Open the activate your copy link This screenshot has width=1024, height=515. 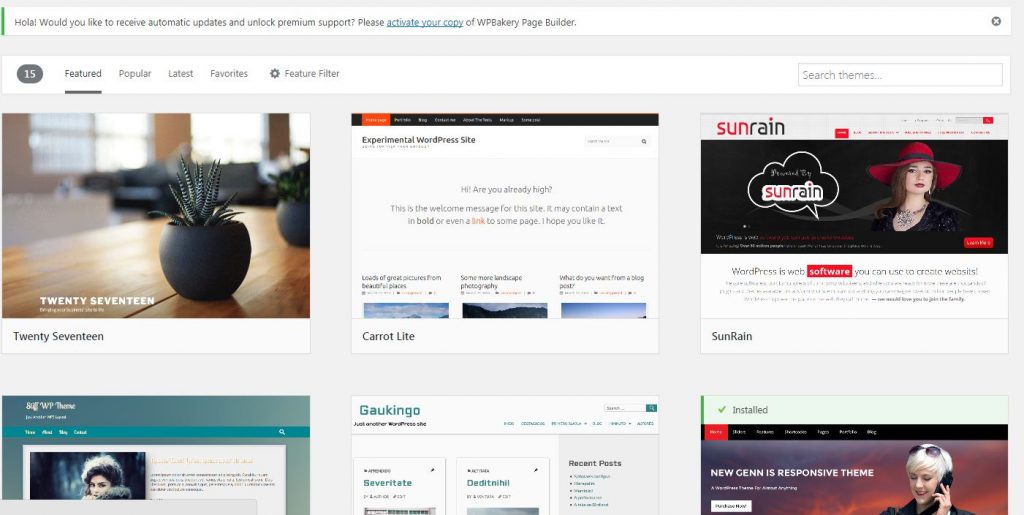(424, 22)
